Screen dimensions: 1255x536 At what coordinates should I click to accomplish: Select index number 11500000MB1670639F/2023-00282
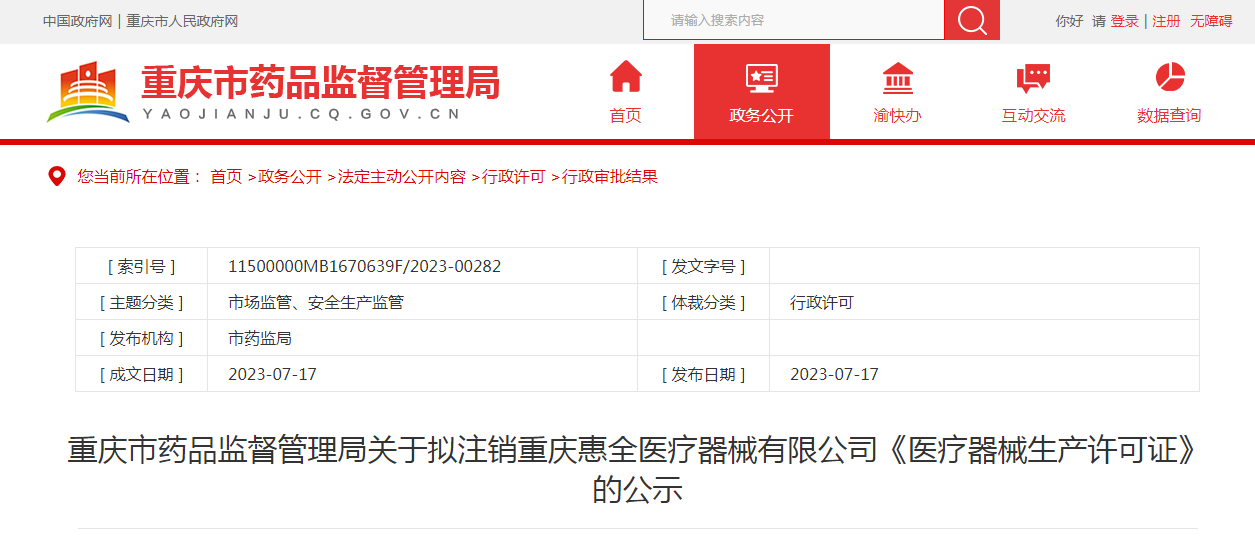tap(365, 266)
